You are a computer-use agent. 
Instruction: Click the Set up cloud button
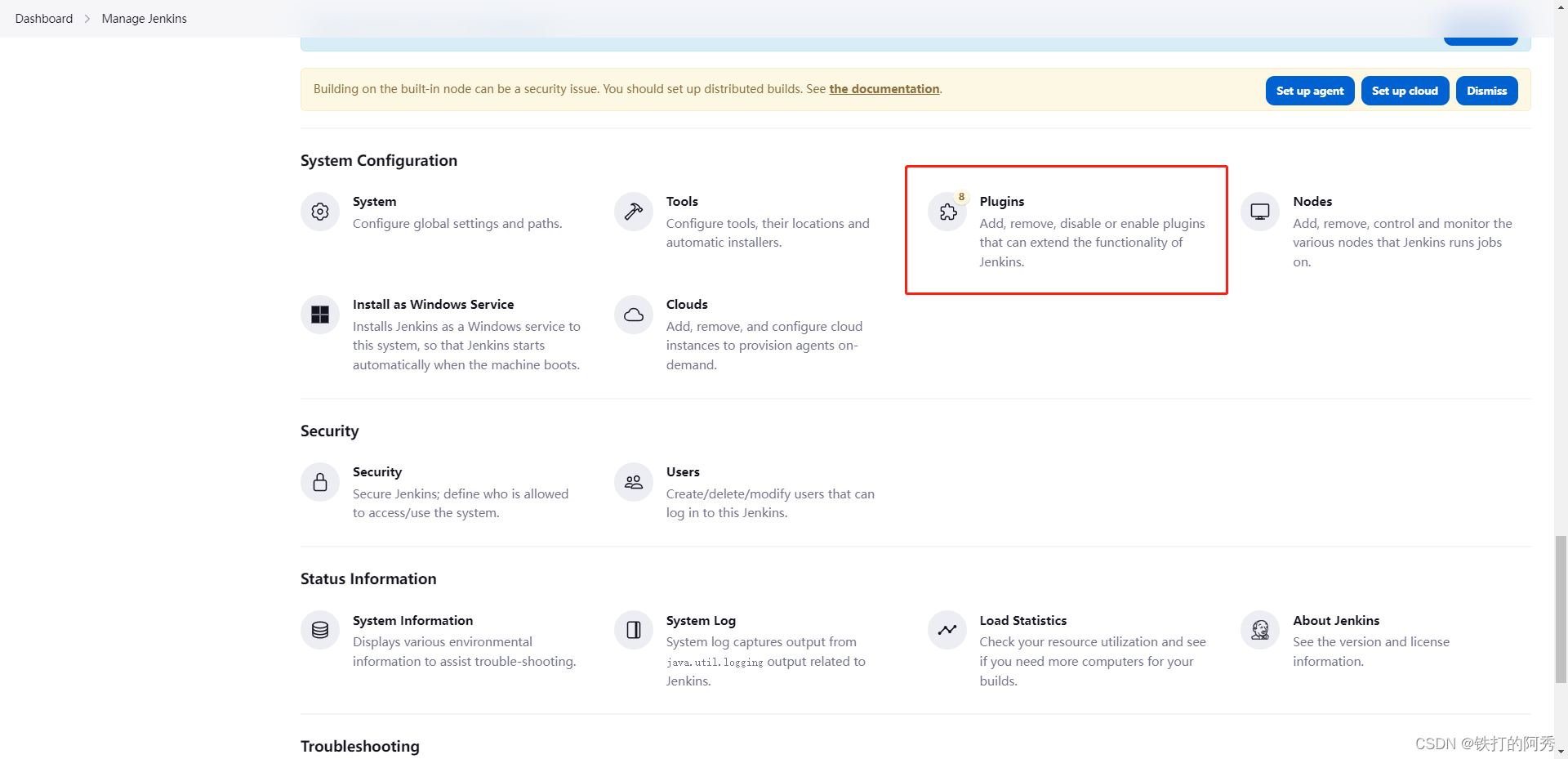coord(1405,91)
